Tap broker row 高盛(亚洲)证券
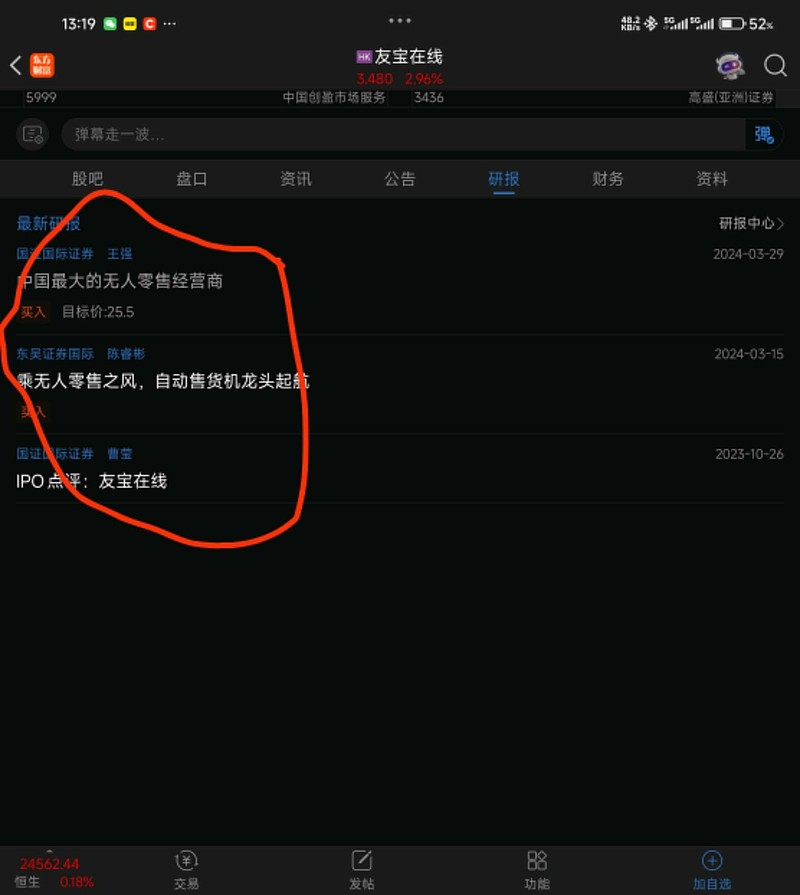800x895 pixels. click(x=731, y=98)
